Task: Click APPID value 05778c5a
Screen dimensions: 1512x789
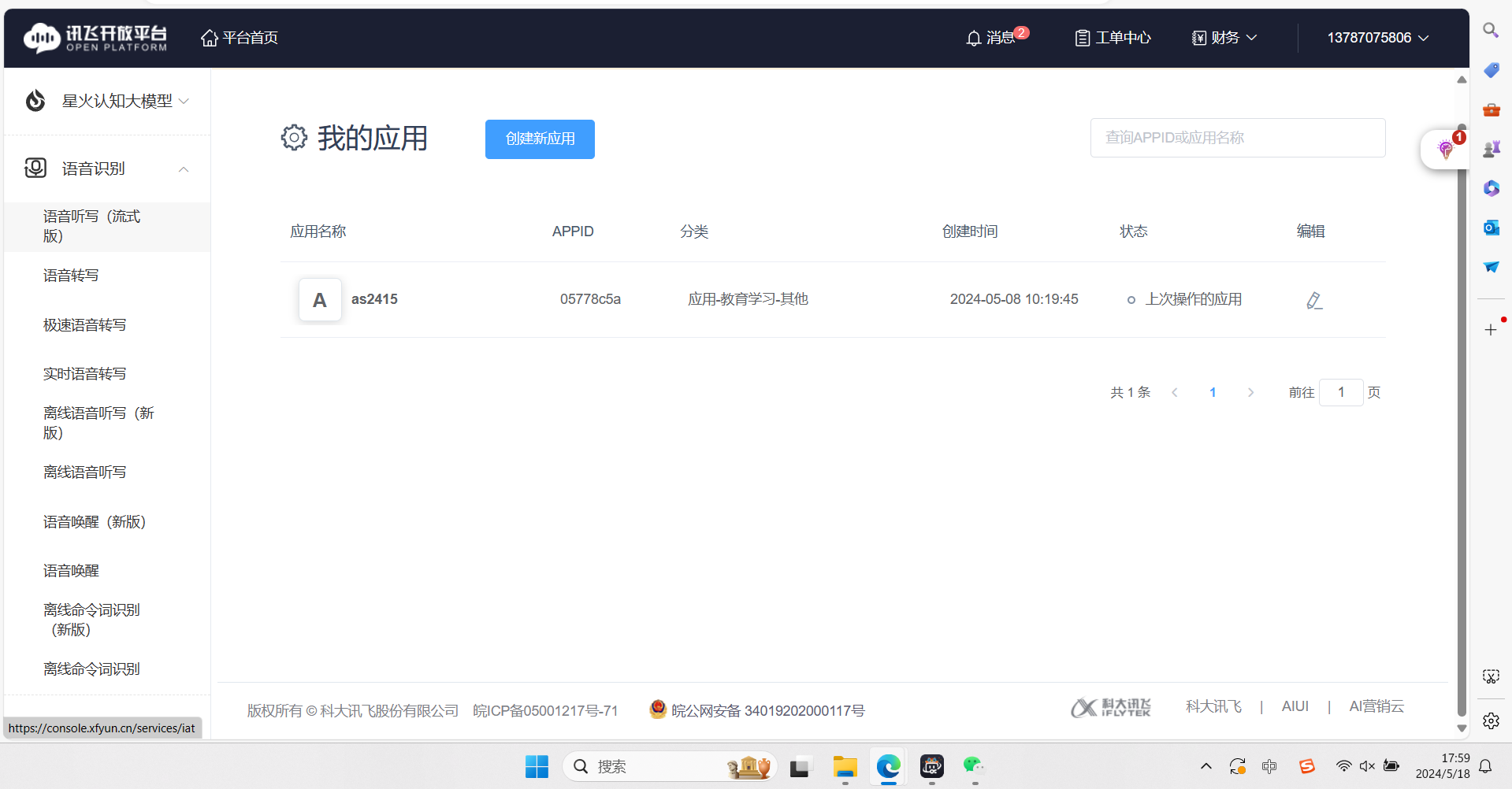Action: (x=590, y=299)
